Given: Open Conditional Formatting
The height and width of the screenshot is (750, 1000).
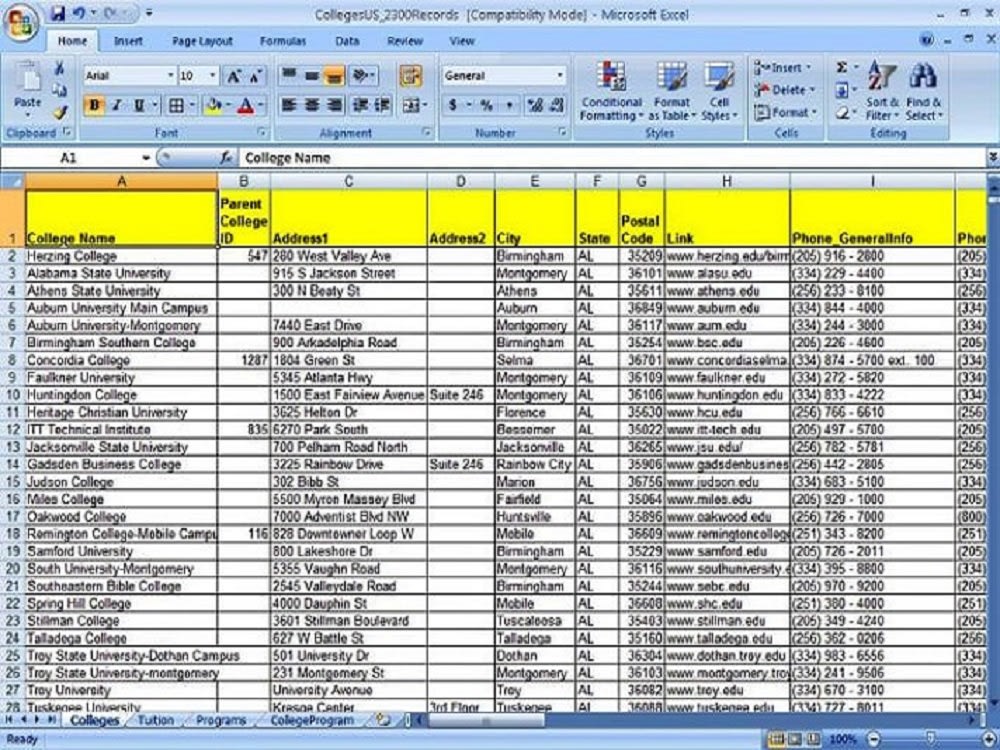Looking at the screenshot, I should pyautogui.click(x=611, y=91).
